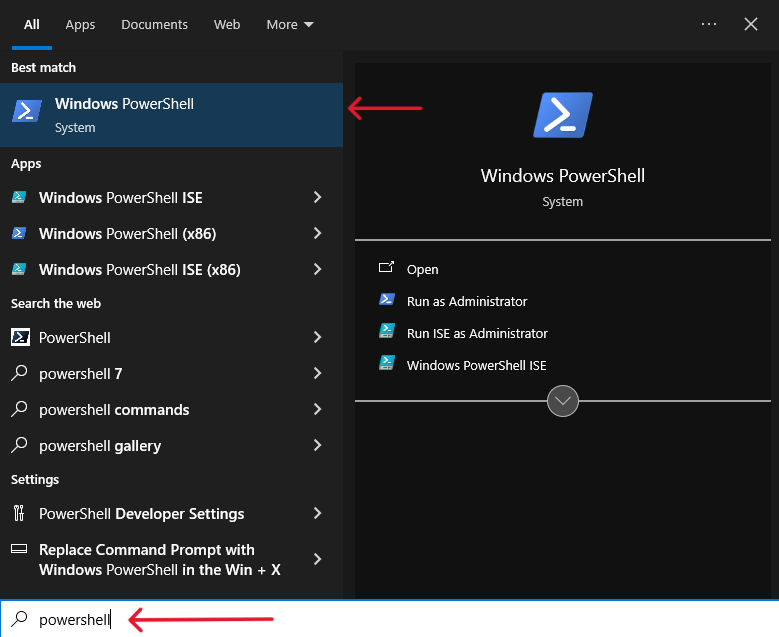Click the Windows PowerShell (x86) app icon
The width and height of the screenshot is (779, 637).
[19, 233]
